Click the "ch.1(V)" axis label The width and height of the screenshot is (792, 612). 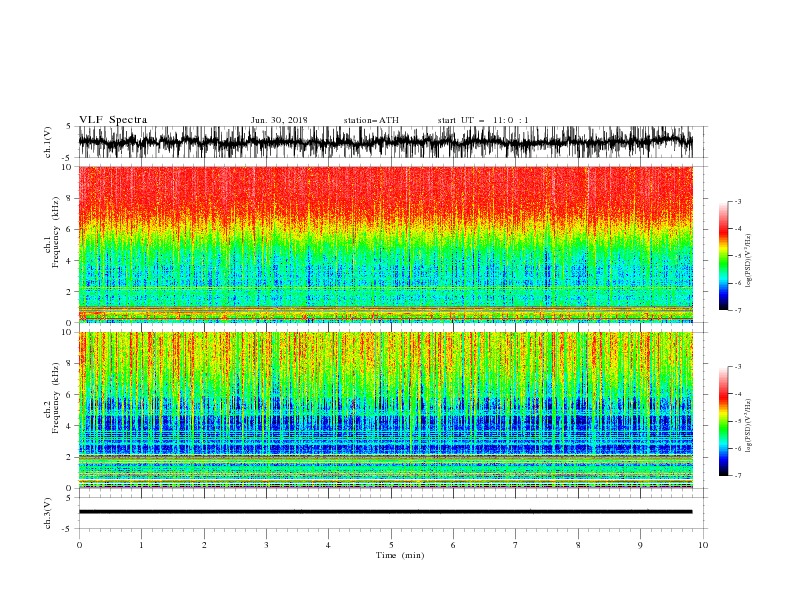pos(48,142)
